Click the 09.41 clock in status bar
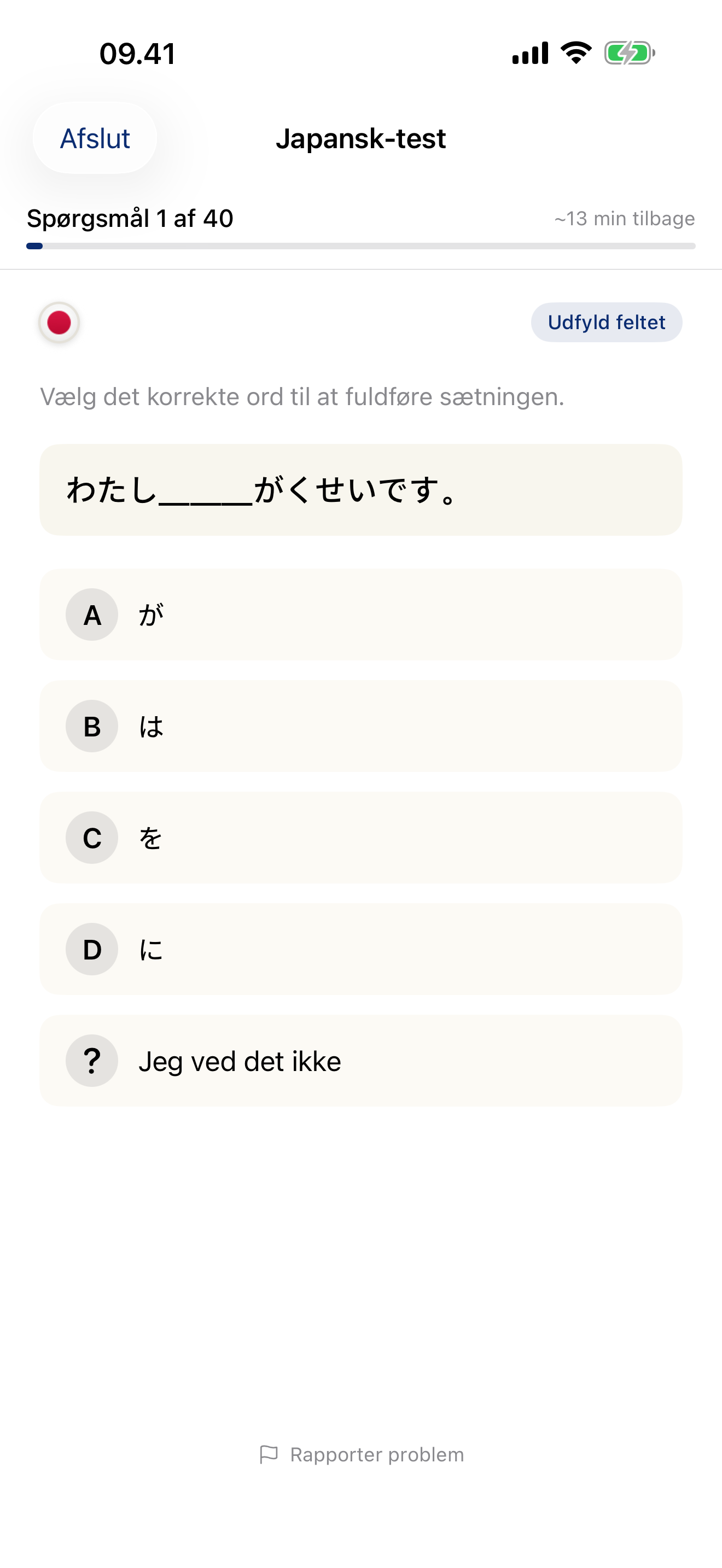Image resolution: width=722 pixels, height=1568 pixels. (x=137, y=54)
